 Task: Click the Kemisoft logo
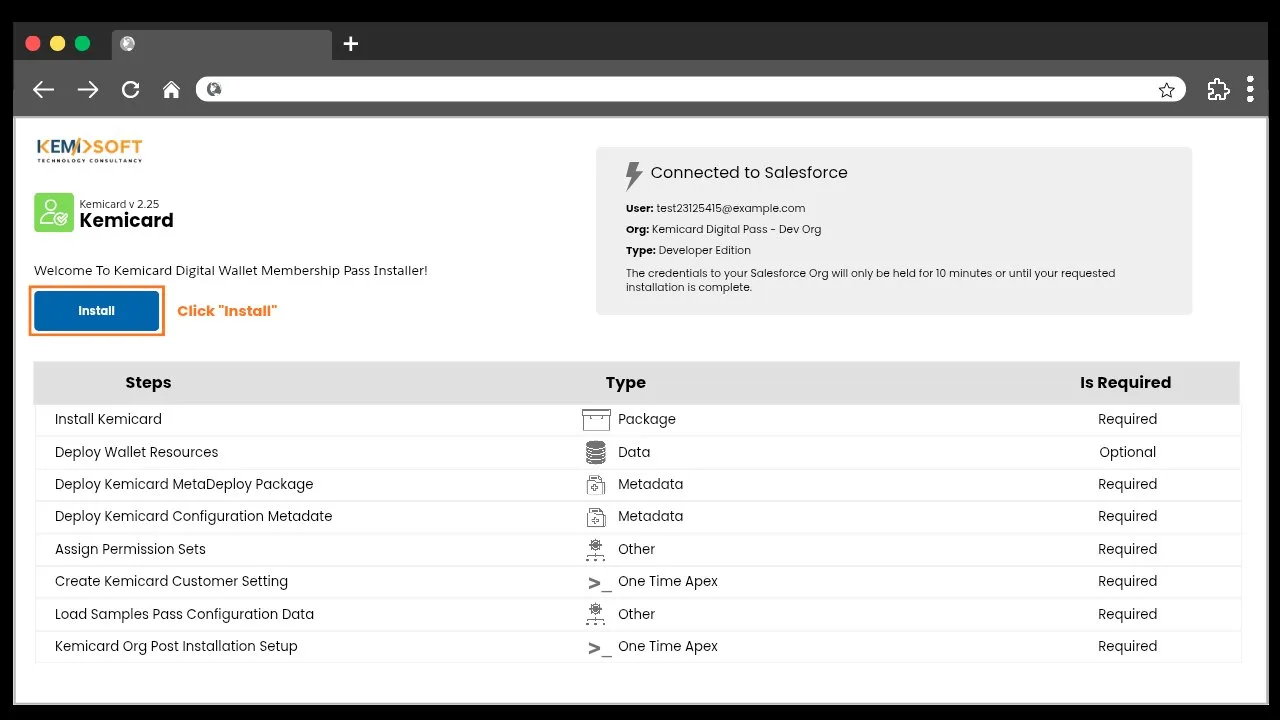89,150
